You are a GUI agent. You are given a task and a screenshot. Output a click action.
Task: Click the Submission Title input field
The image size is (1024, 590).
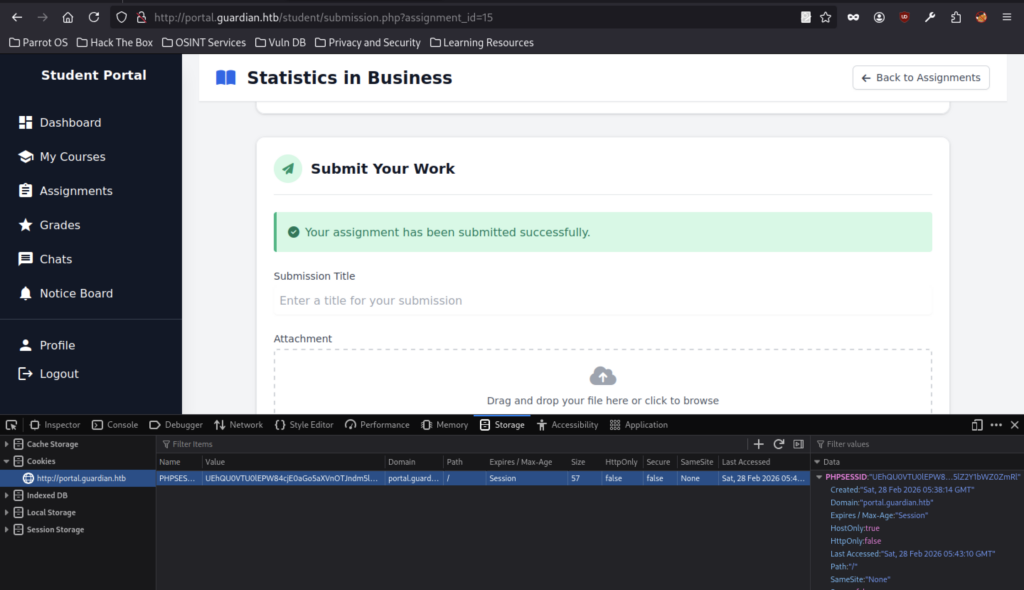[602, 301]
